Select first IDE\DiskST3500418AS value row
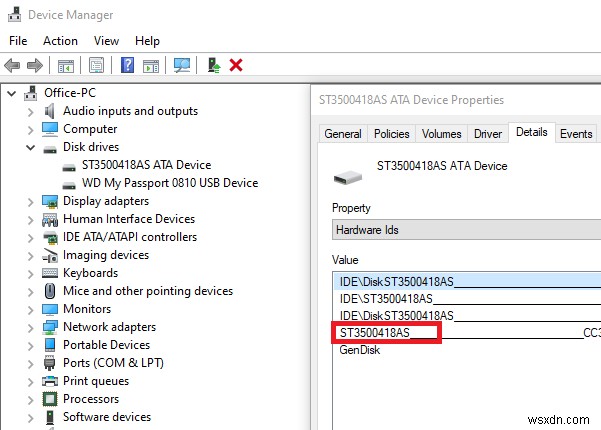The height and width of the screenshot is (430, 601). (468, 282)
